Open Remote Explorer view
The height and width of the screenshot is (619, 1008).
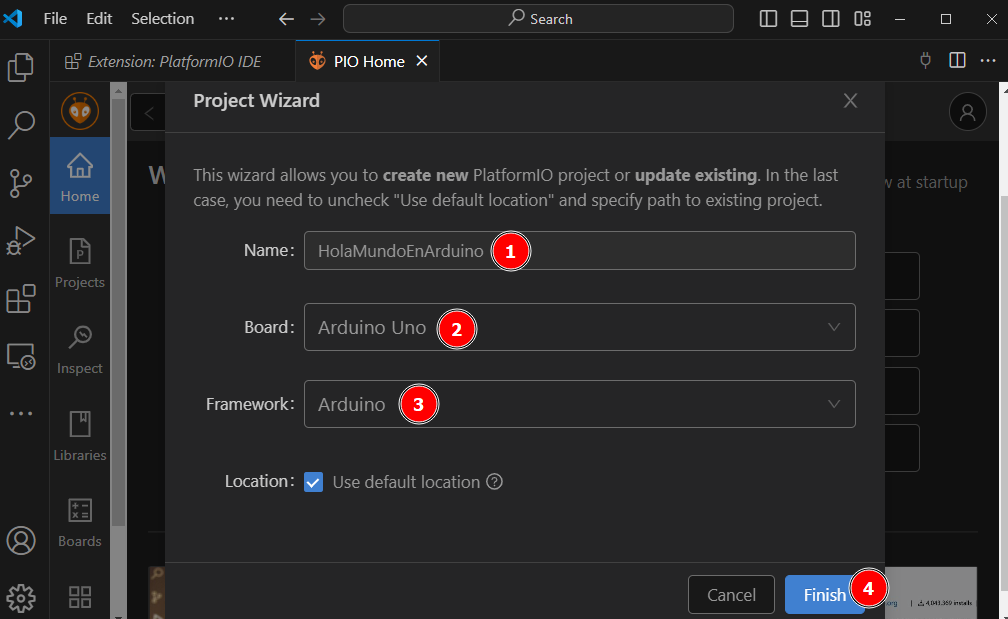tap(21, 356)
